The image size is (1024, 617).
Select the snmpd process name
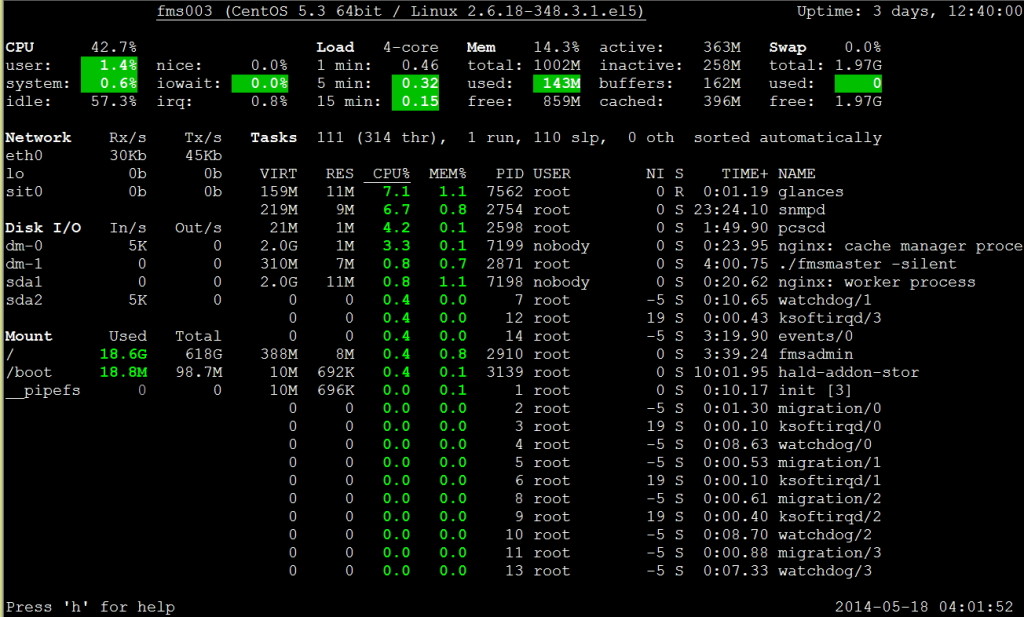point(801,210)
